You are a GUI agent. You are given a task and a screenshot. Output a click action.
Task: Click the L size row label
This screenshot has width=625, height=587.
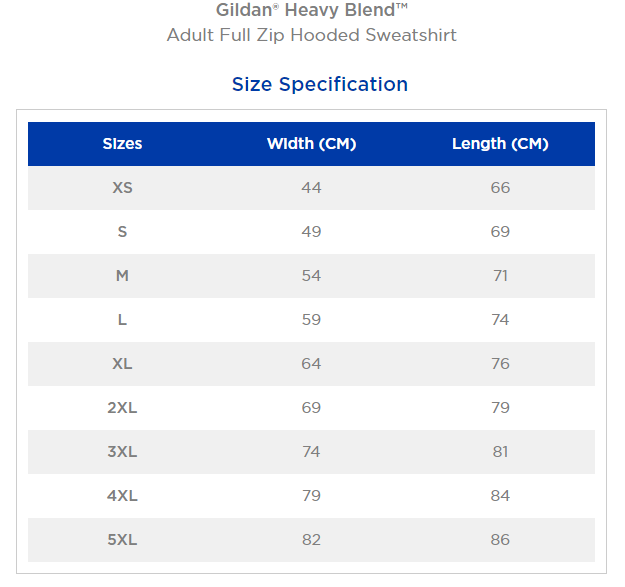(x=122, y=320)
